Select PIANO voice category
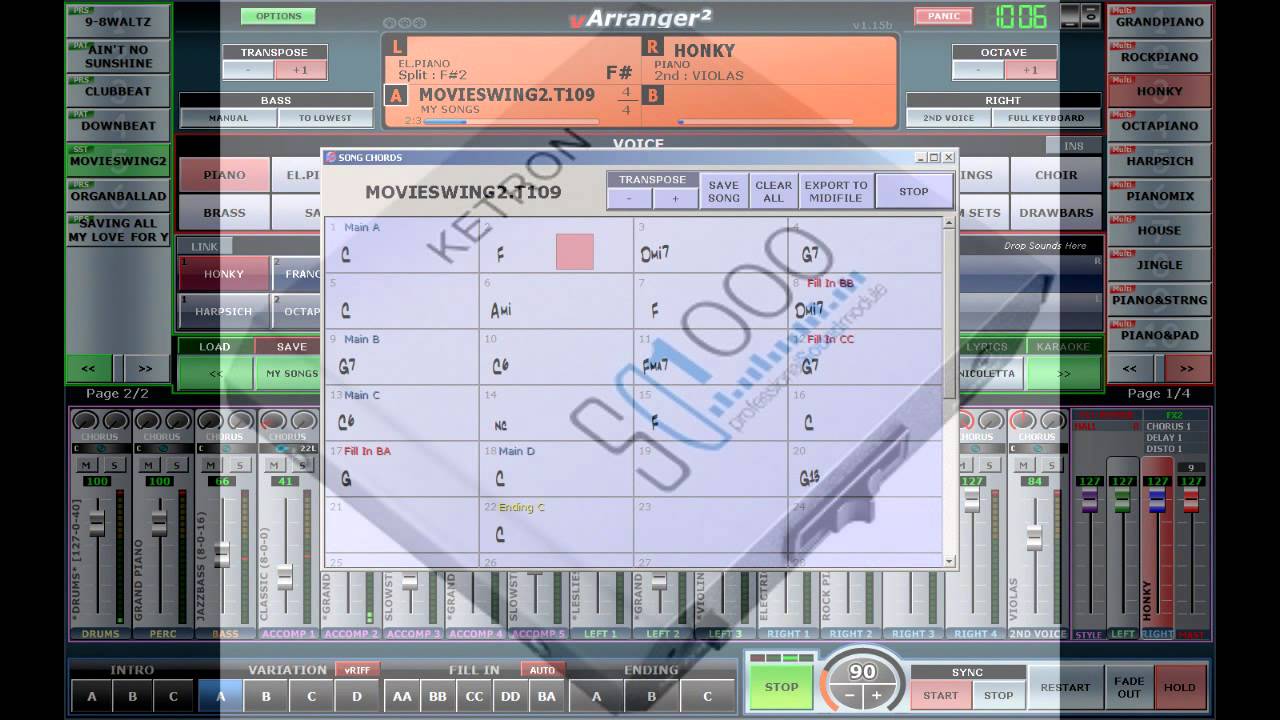The height and width of the screenshot is (720, 1280). [224, 175]
